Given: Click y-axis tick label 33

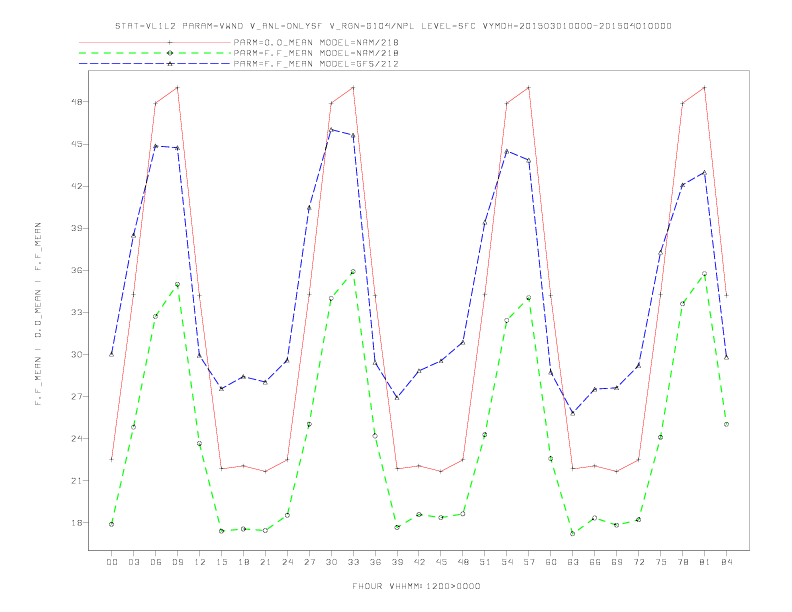Looking at the screenshot, I should click(79, 312).
